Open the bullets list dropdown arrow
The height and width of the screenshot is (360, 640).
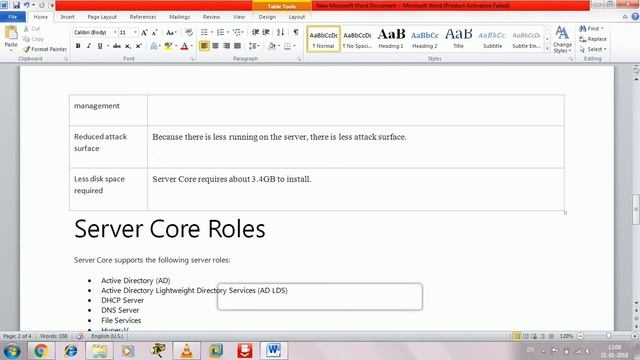(x=212, y=32)
